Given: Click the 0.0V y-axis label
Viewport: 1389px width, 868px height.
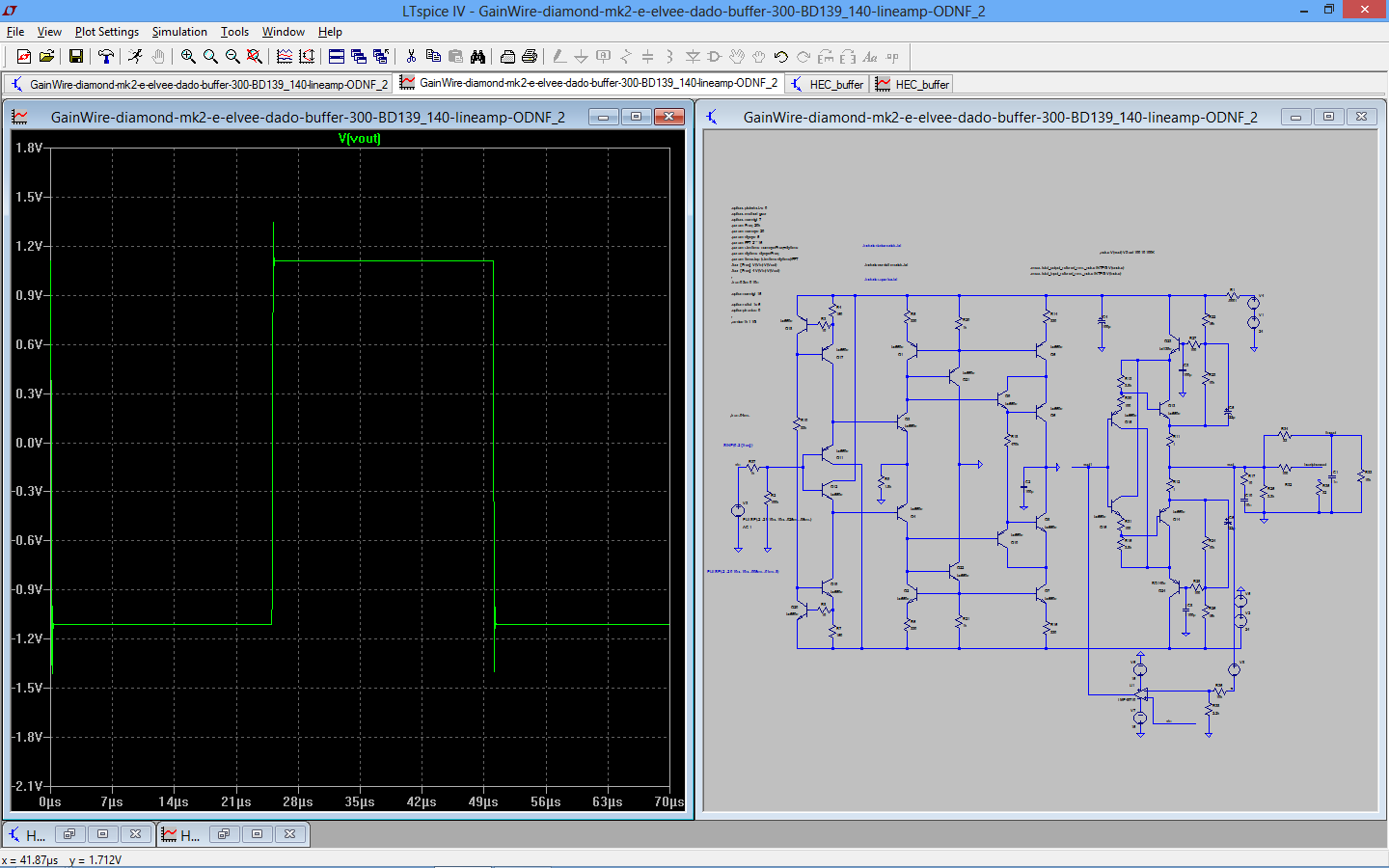Looking at the screenshot, I should click(x=29, y=443).
